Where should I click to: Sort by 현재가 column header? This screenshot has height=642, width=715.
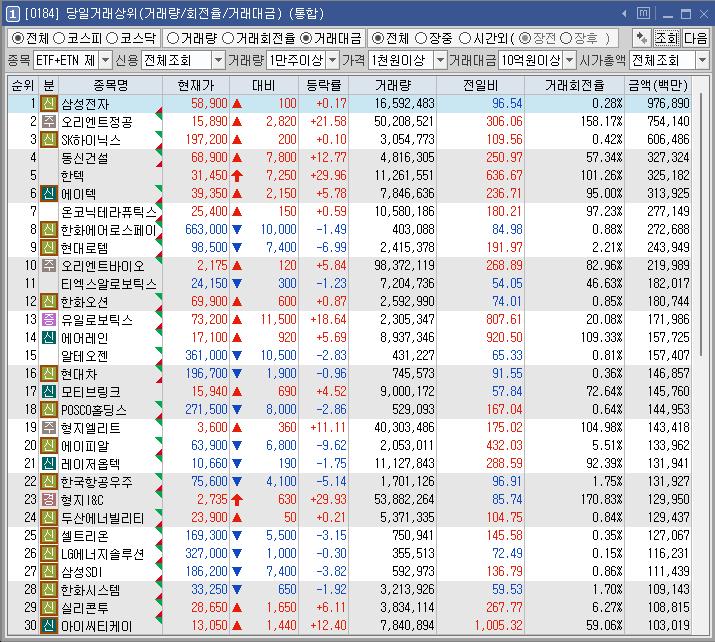coord(196,85)
